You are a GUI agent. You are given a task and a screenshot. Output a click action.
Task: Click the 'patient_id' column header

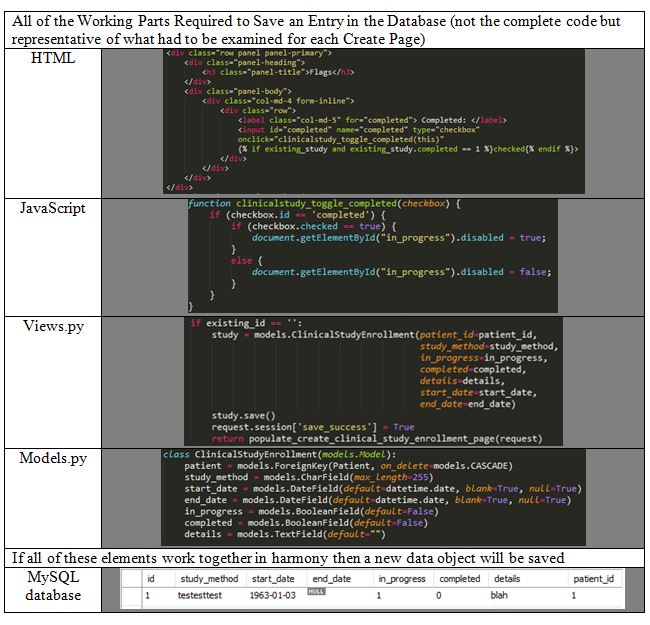tap(593, 579)
